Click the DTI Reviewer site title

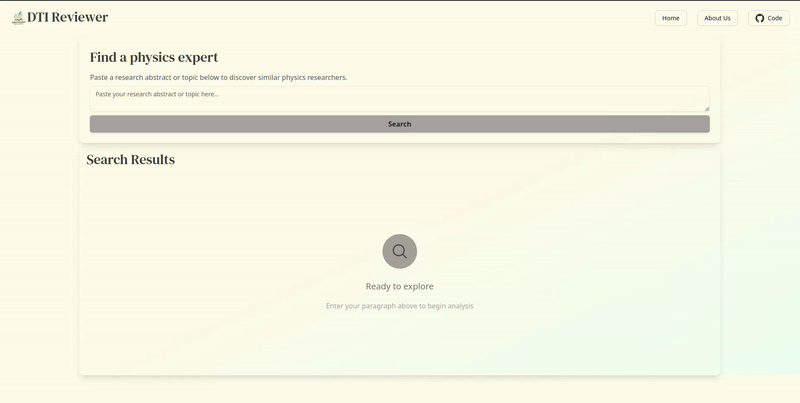(x=67, y=17)
